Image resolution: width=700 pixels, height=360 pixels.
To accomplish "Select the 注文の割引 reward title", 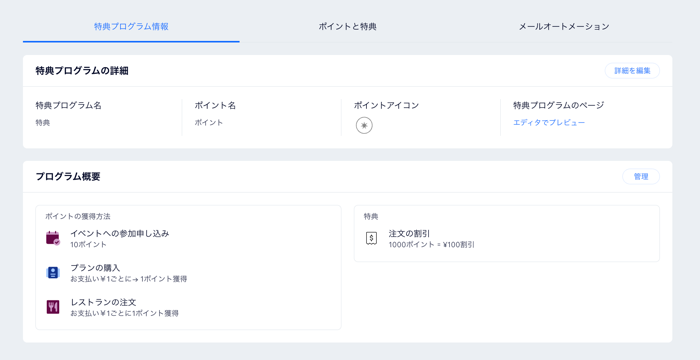I will (409, 233).
